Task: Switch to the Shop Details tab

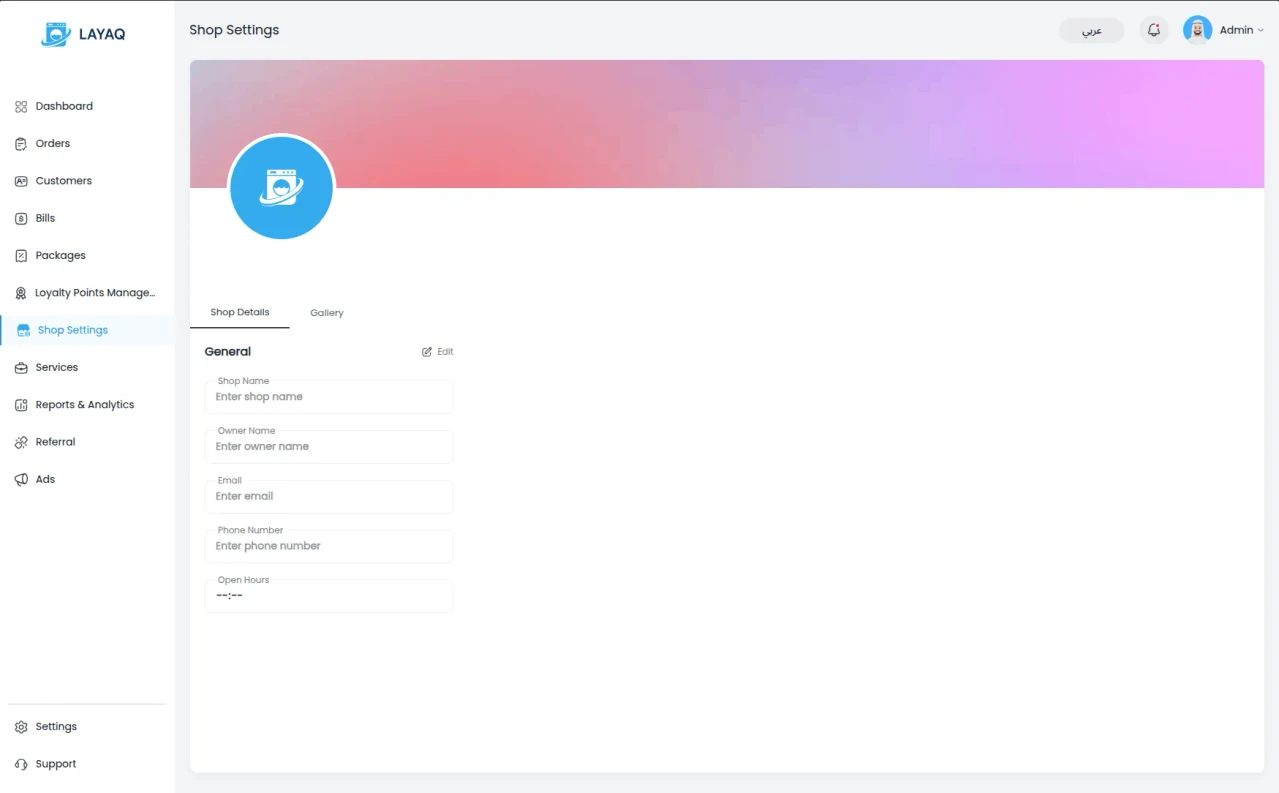Action: pos(240,312)
